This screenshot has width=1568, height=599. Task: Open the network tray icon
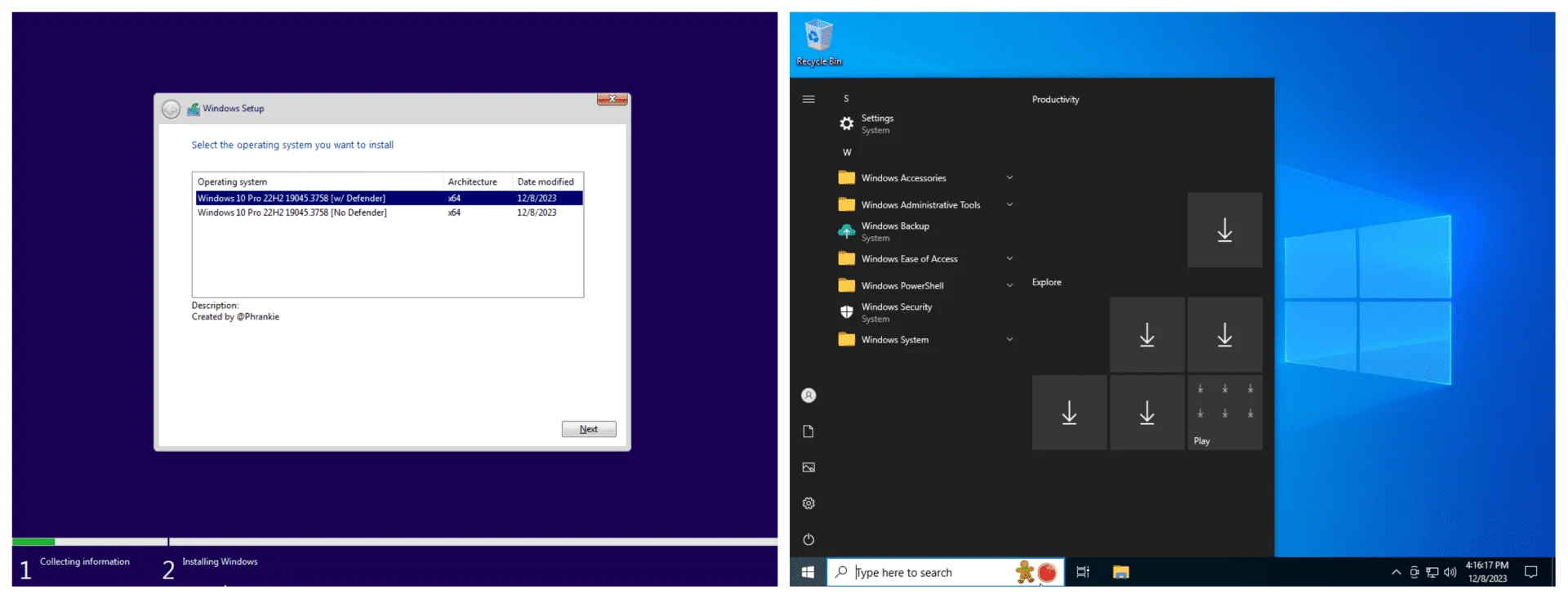(1432, 572)
